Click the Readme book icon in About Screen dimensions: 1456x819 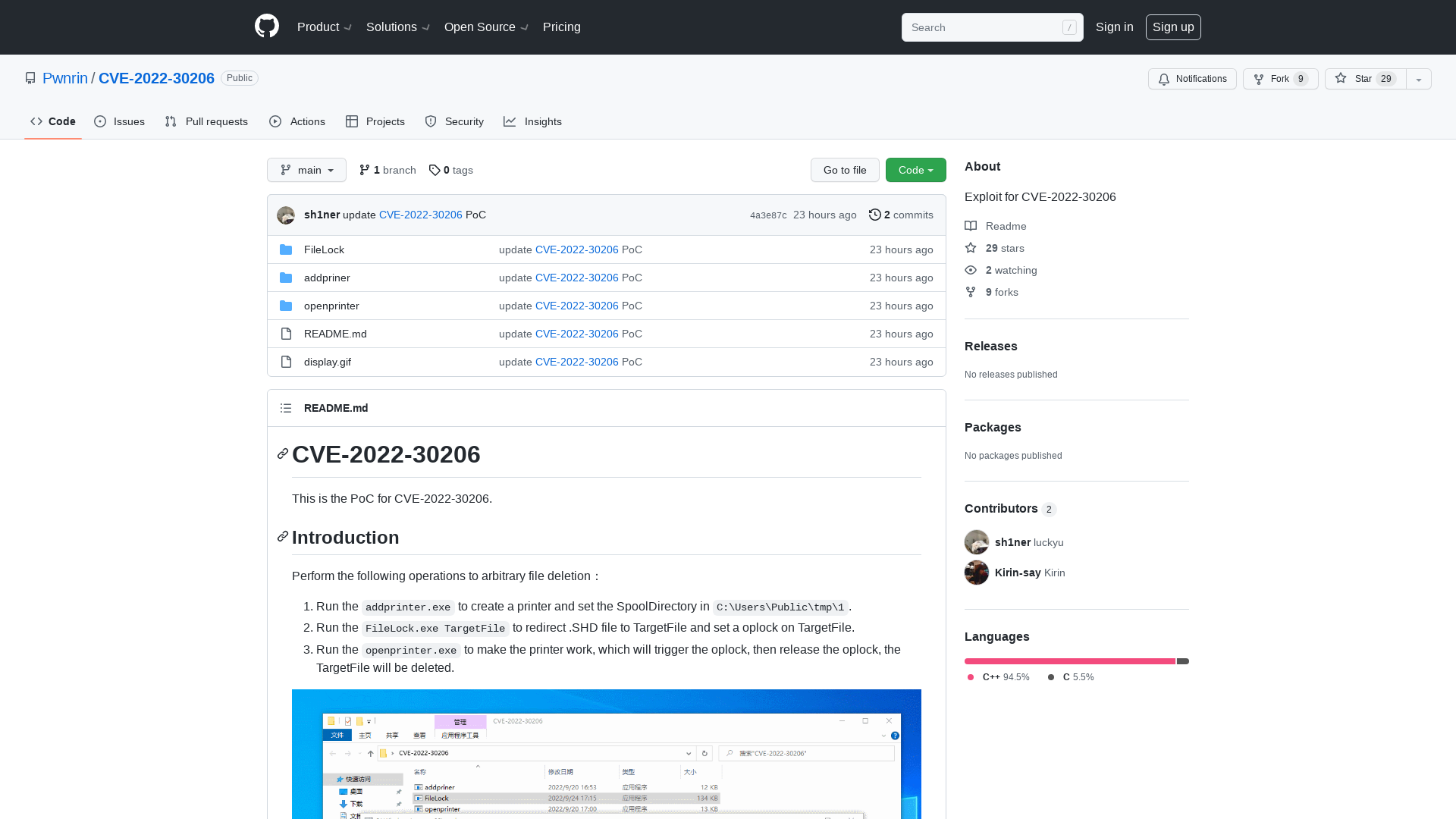click(x=971, y=226)
